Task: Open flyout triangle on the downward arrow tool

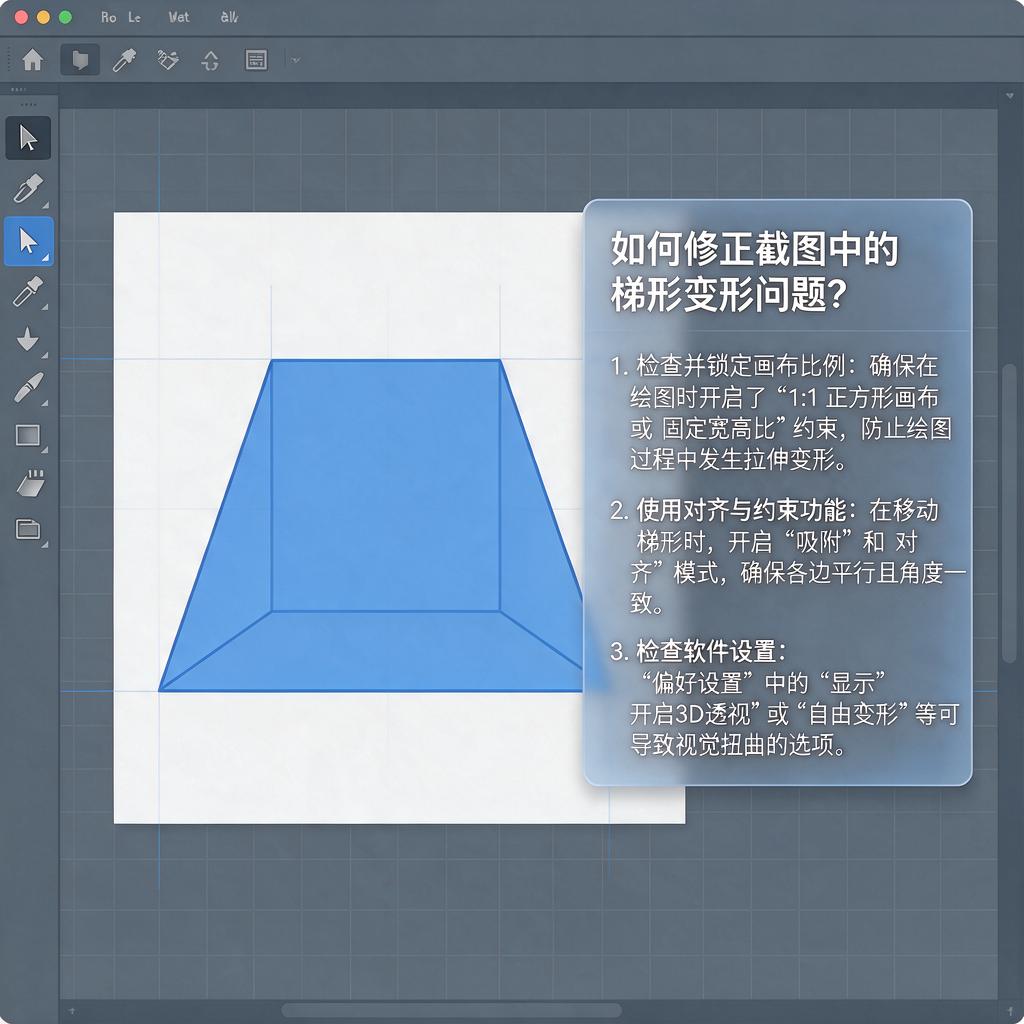Action: [45, 355]
